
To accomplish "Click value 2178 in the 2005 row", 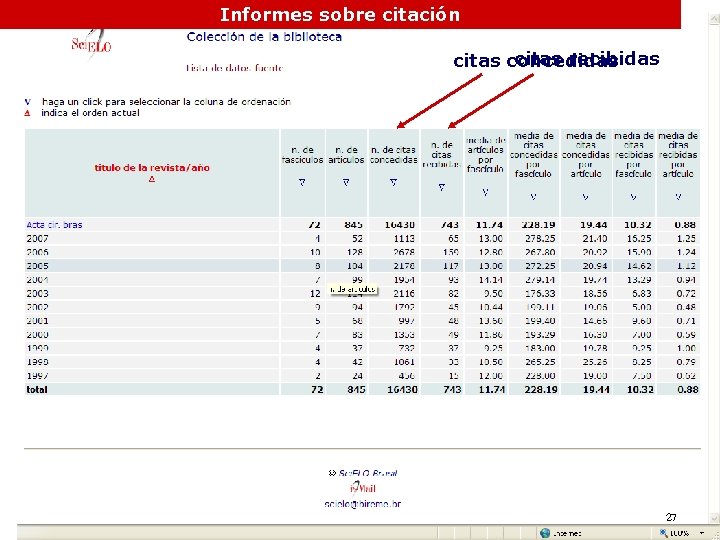I will [404, 266].
